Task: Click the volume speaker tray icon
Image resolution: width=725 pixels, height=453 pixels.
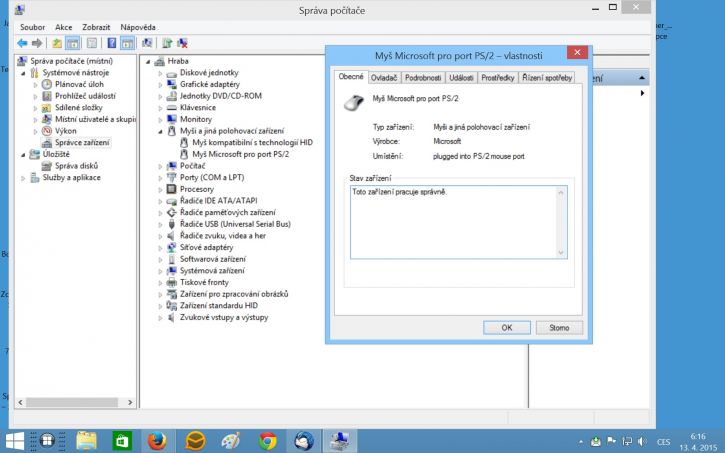Action: point(642,441)
